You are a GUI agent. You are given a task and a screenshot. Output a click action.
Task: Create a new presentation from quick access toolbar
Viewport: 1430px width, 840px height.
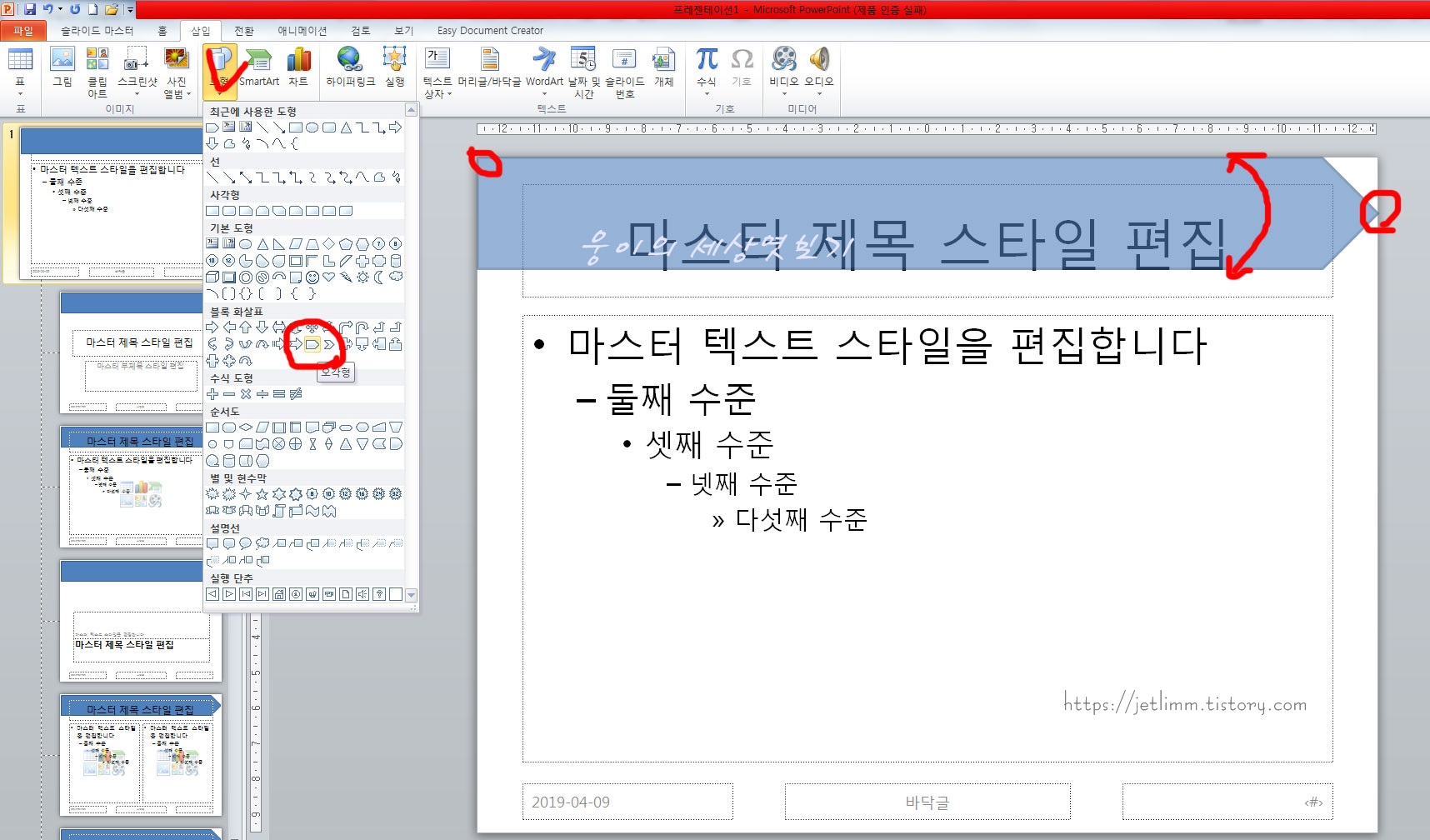(x=93, y=9)
